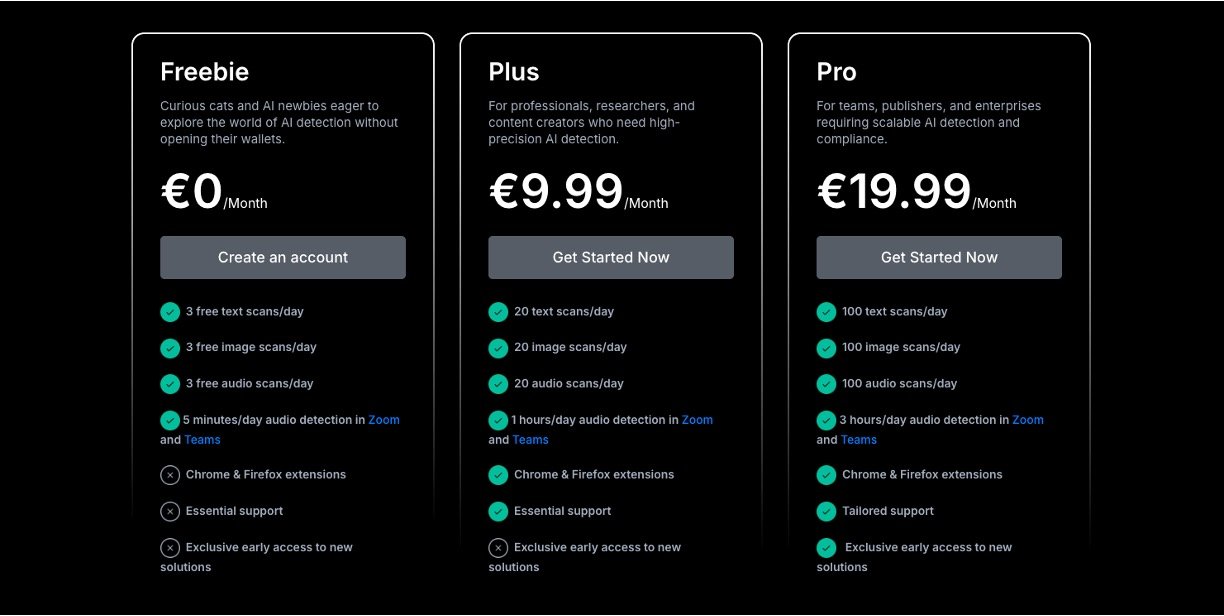Follow the Zoom link in Plus plan
1224x616 pixels.
click(697, 420)
